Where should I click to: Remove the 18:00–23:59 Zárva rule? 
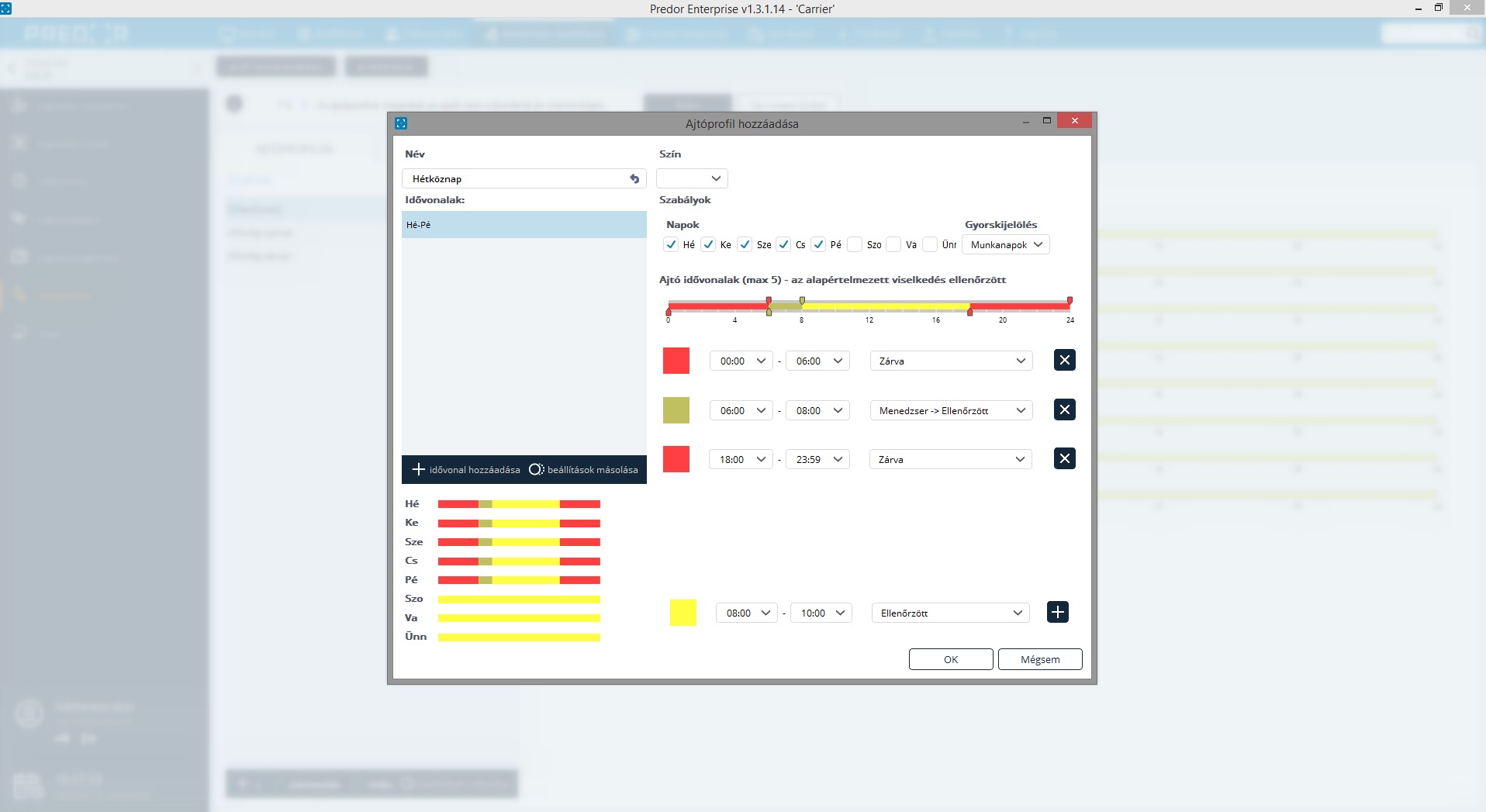pyautogui.click(x=1064, y=459)
